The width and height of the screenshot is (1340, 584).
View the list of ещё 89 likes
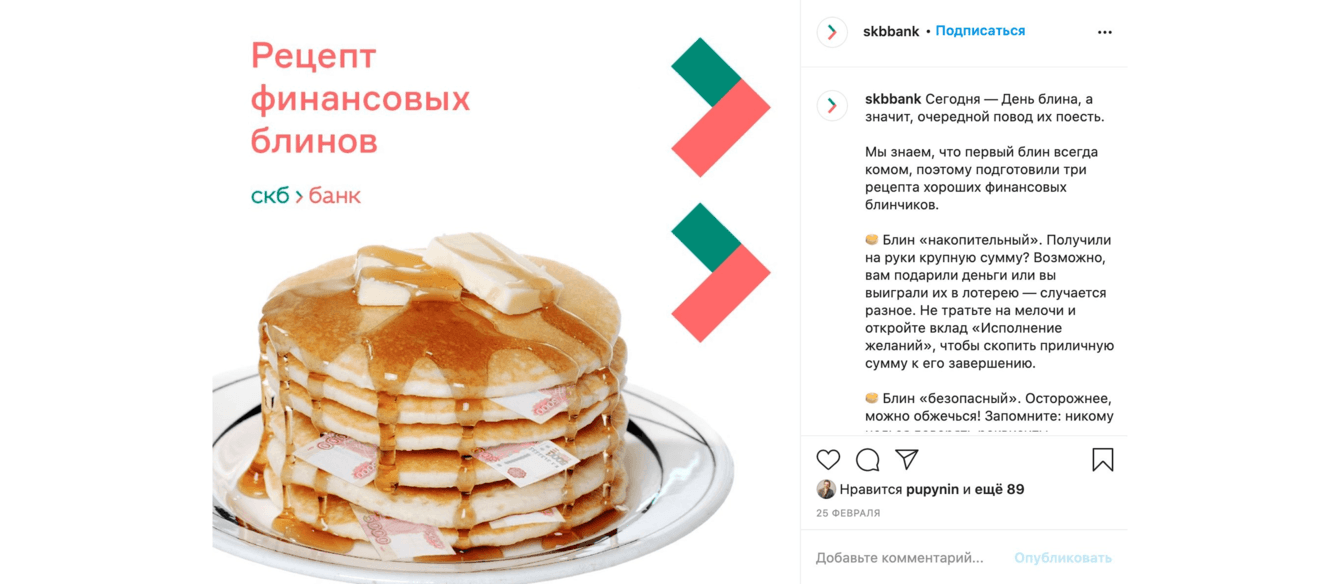coord(1000,489)
